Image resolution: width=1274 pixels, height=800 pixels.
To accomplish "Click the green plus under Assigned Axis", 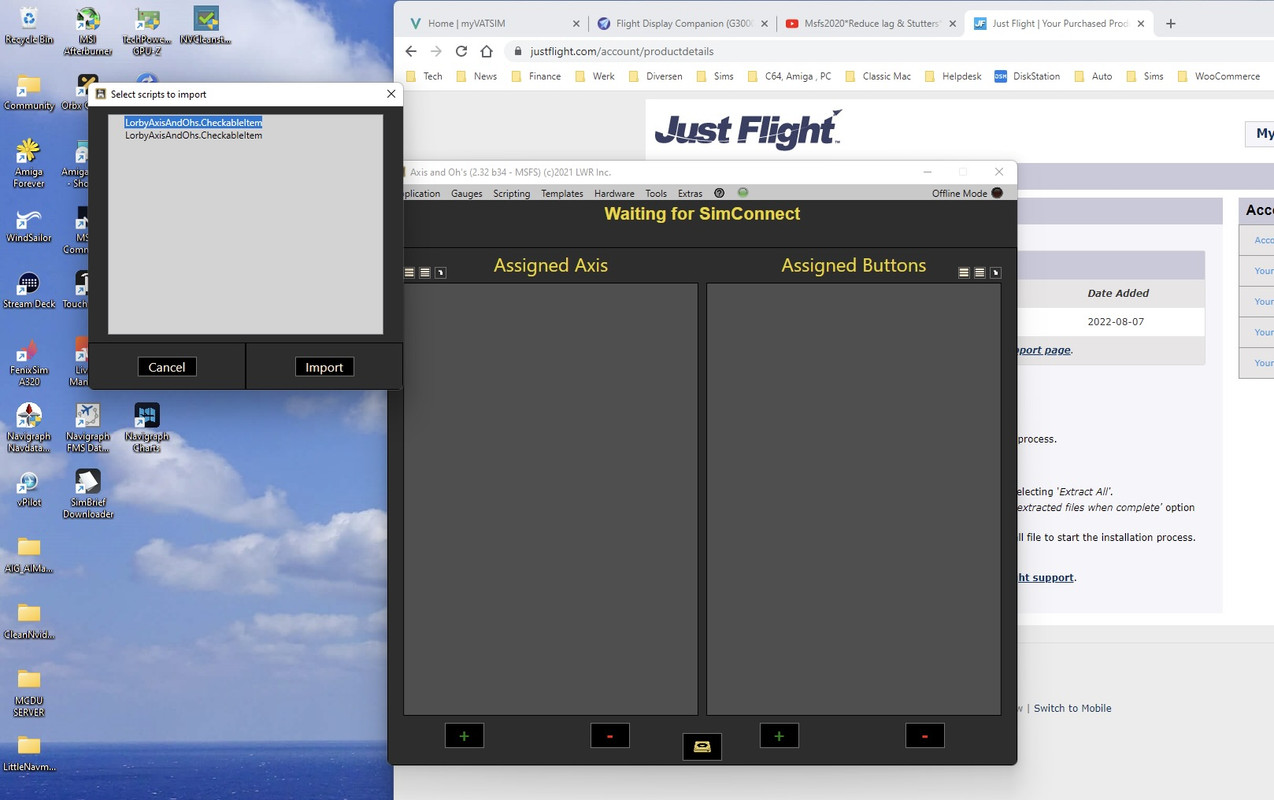I will click(464, 736).
